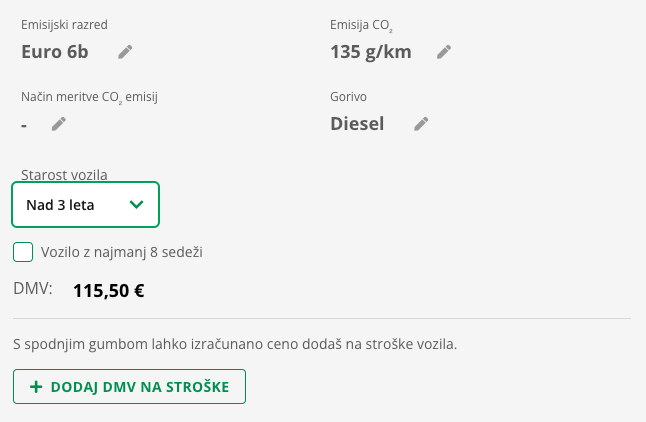Click the 'Gorivo' field label
The image size is (646, 422).
[x=349, y=97]
